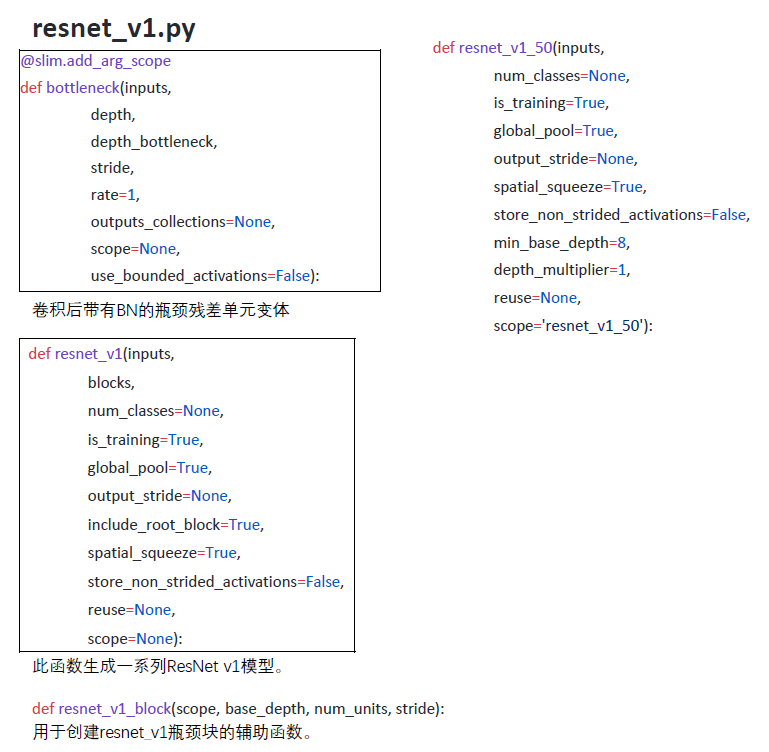Image resolution: width=769 pixels, height=752 pixels.
Task: Click the '此函数生成一系列ResNet v1模型。' caption
Action: [158, 667]
